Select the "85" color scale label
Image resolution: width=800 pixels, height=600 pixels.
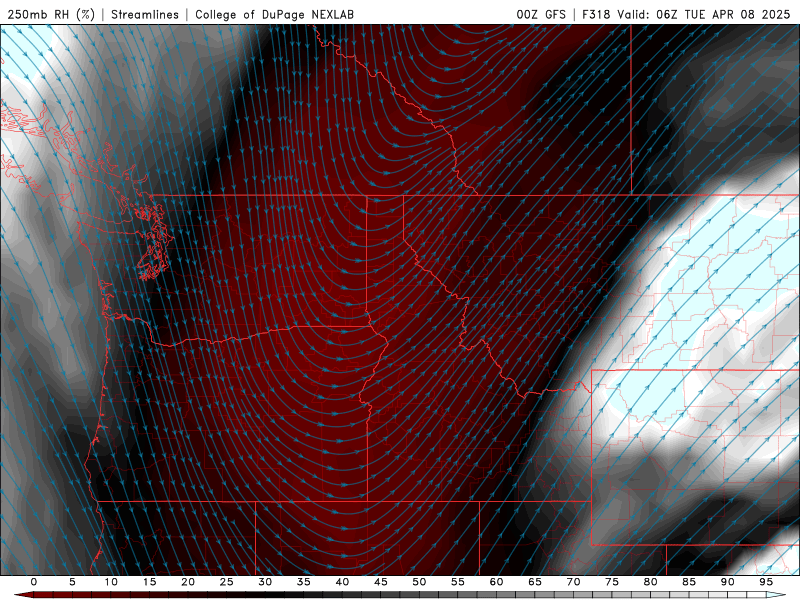[x=689, y=582]
